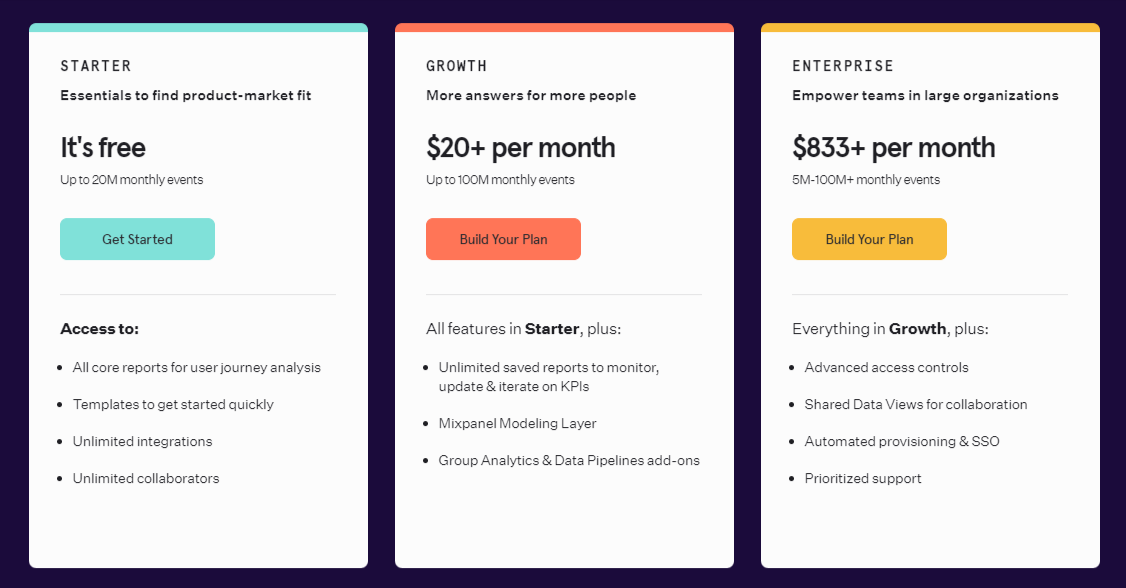Click Build Your Plan in Enterprise card
This screenshot has height=588, width=1126.
click(x=869, y=239)
